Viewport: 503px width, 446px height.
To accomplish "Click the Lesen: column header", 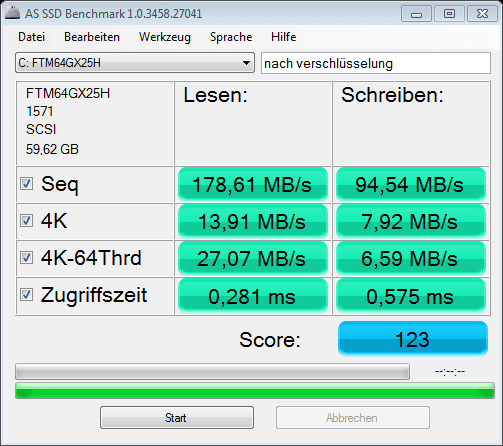I will (x=216, y=95).
